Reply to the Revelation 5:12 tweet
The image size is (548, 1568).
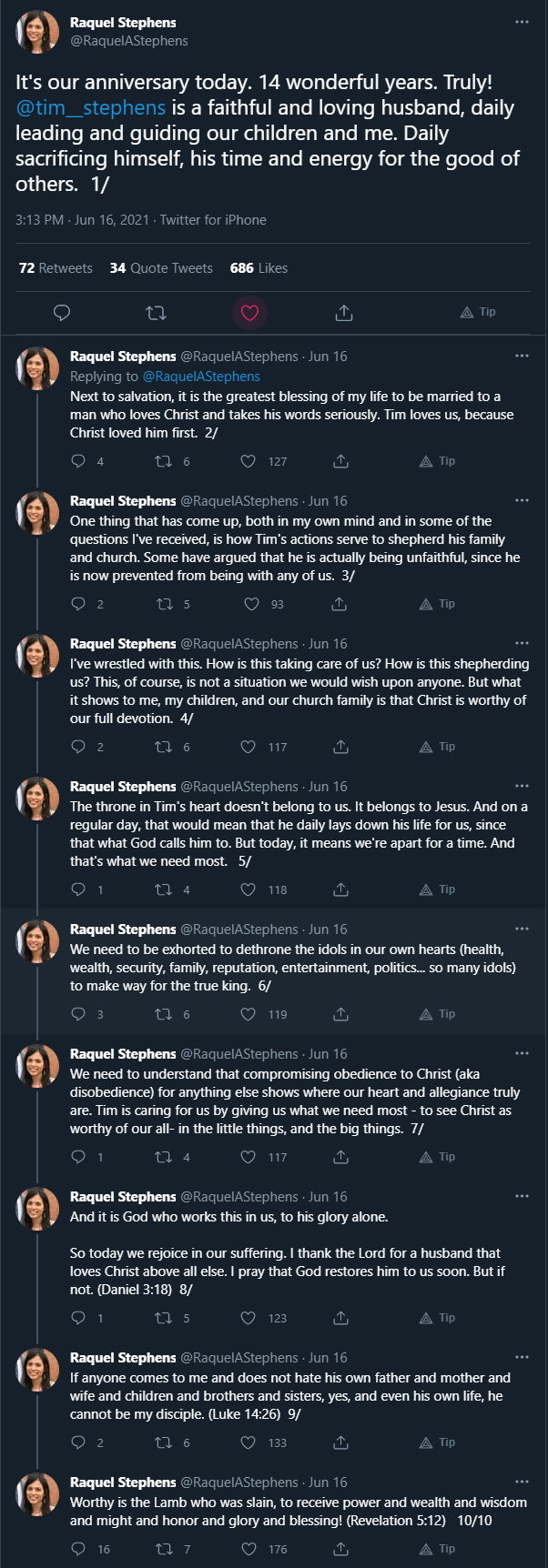78,1549
